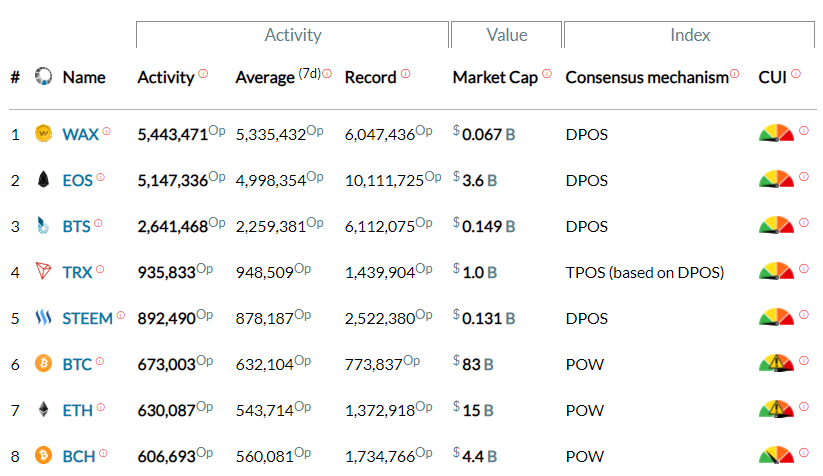Click the BTS BitShares logo icon

(x=43, y=226)
